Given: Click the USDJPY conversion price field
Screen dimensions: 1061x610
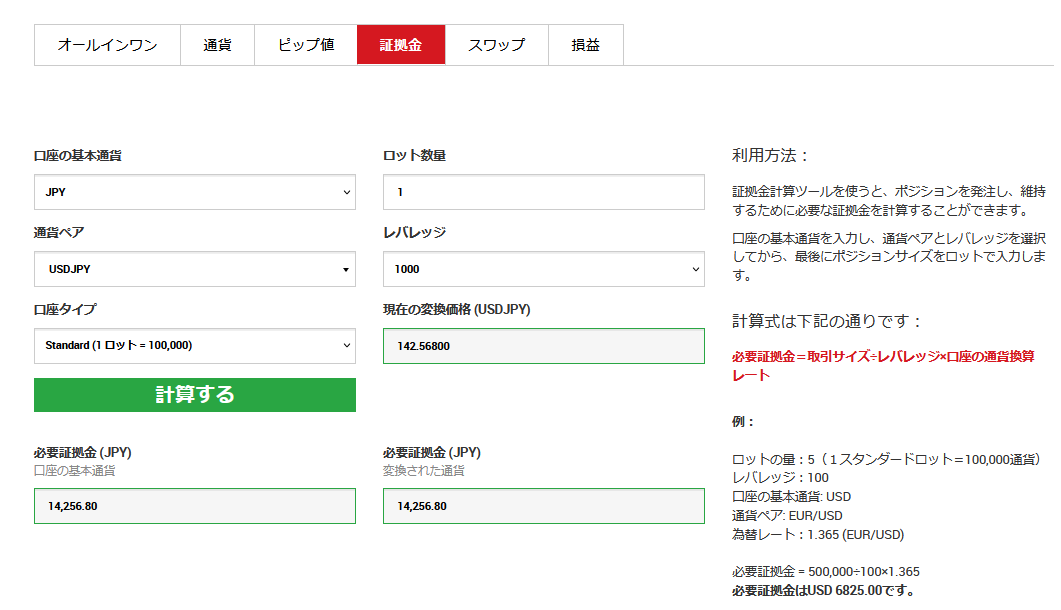Looking at the screenshot, I should [x=543, y=346].
